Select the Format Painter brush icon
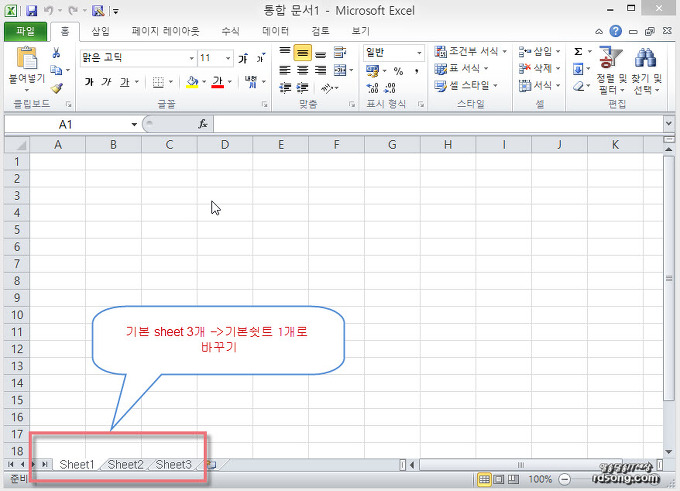 tap(56, 88)
